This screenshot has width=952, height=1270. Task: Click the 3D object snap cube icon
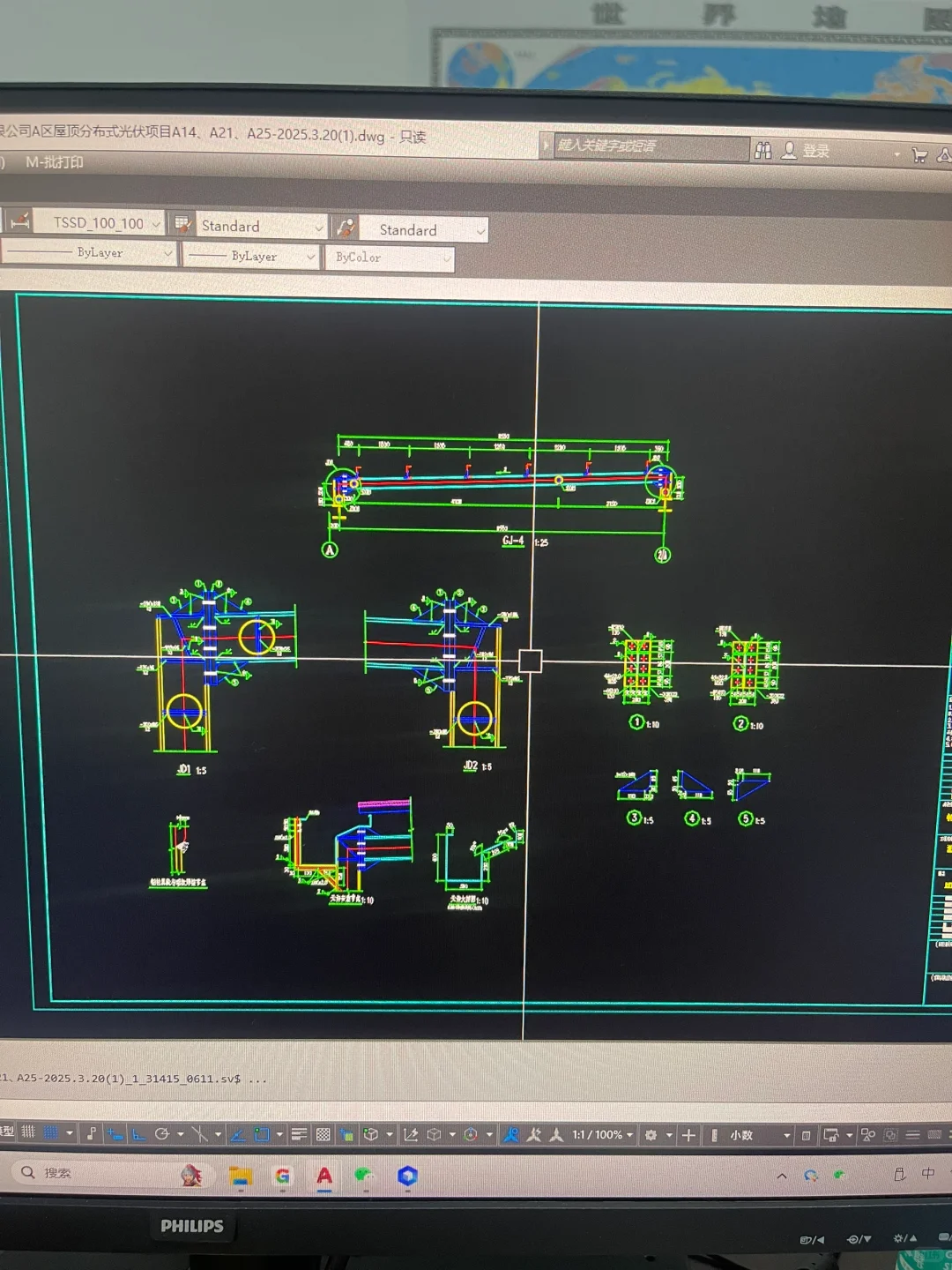(370, 1134)
